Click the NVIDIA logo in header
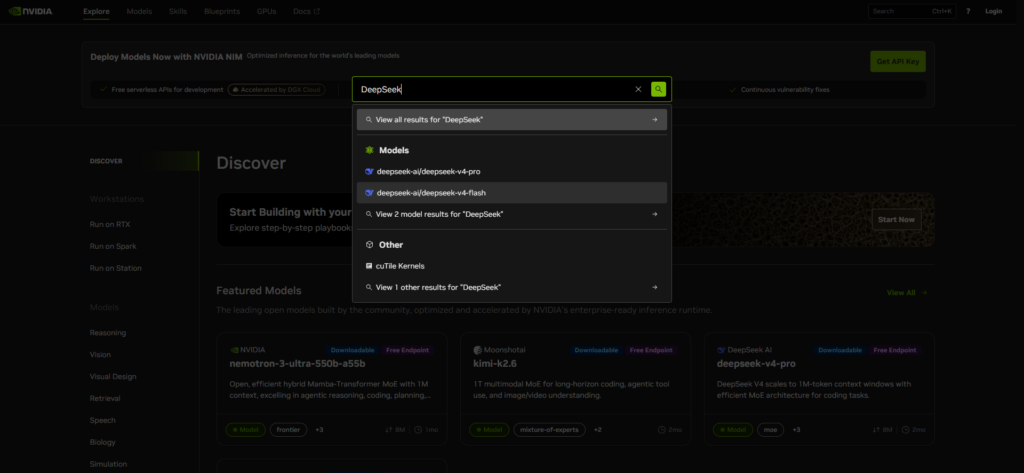The image size is (1024, 473). click(30, 11)
